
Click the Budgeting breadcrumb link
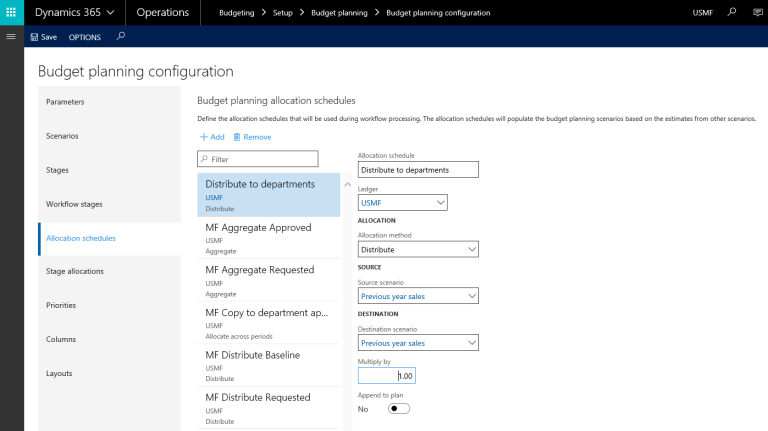pos(237,13)
